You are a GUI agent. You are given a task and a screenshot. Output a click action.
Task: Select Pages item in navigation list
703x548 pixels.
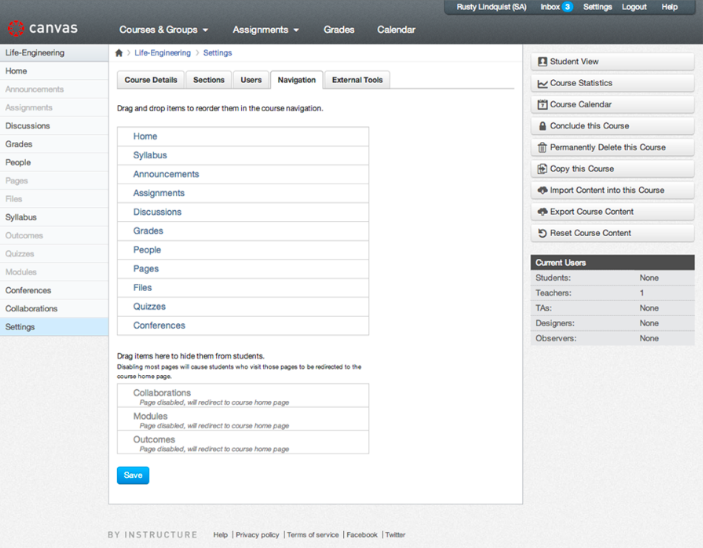(x=243, y=269)
